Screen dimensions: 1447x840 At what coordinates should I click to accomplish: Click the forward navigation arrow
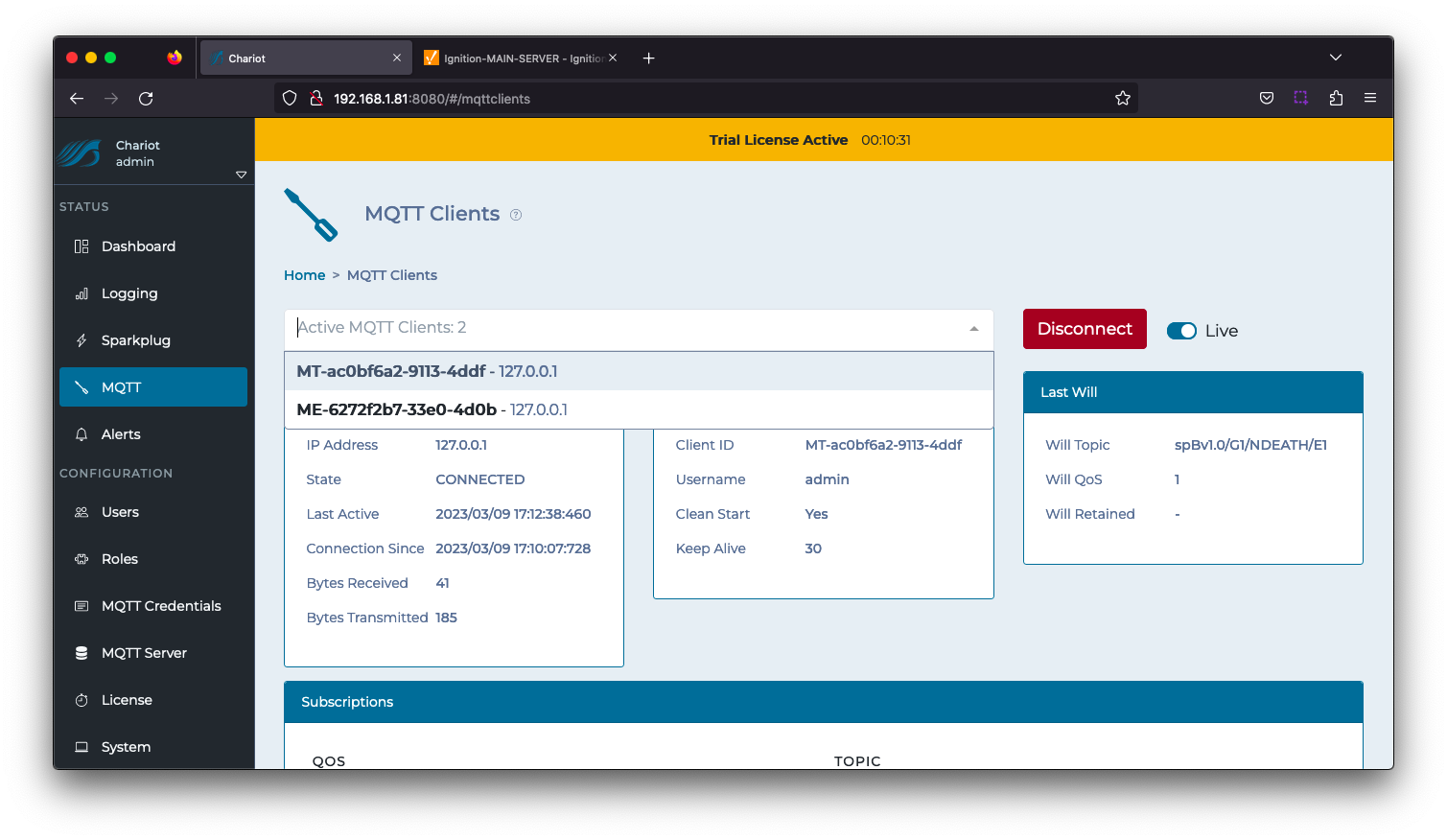coord(111,99)
